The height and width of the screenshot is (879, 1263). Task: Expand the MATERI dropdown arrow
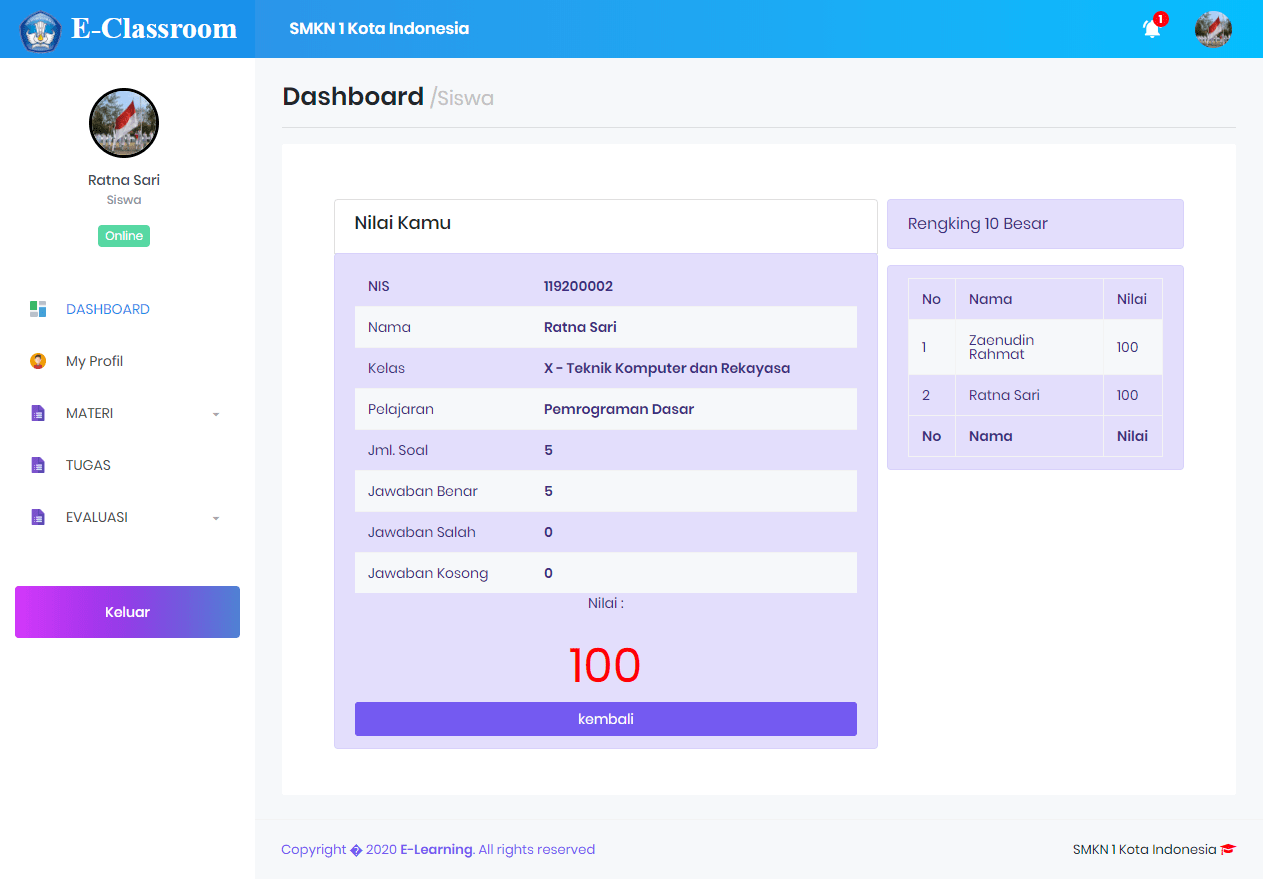point(216,414)
